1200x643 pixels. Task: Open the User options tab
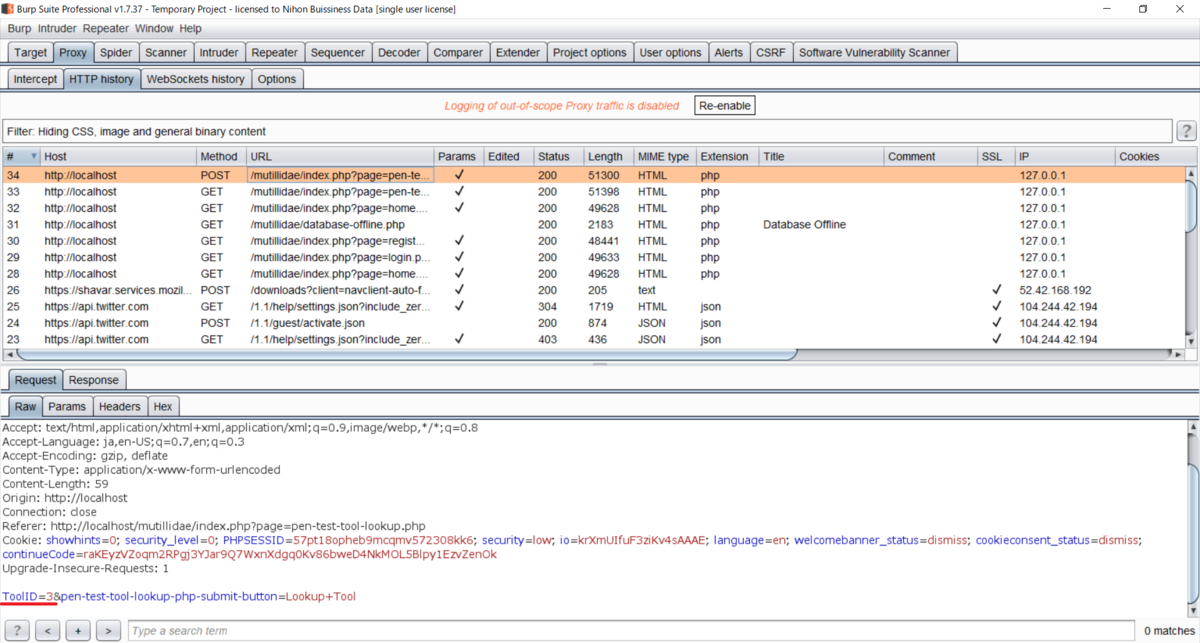tap(671, 53)
